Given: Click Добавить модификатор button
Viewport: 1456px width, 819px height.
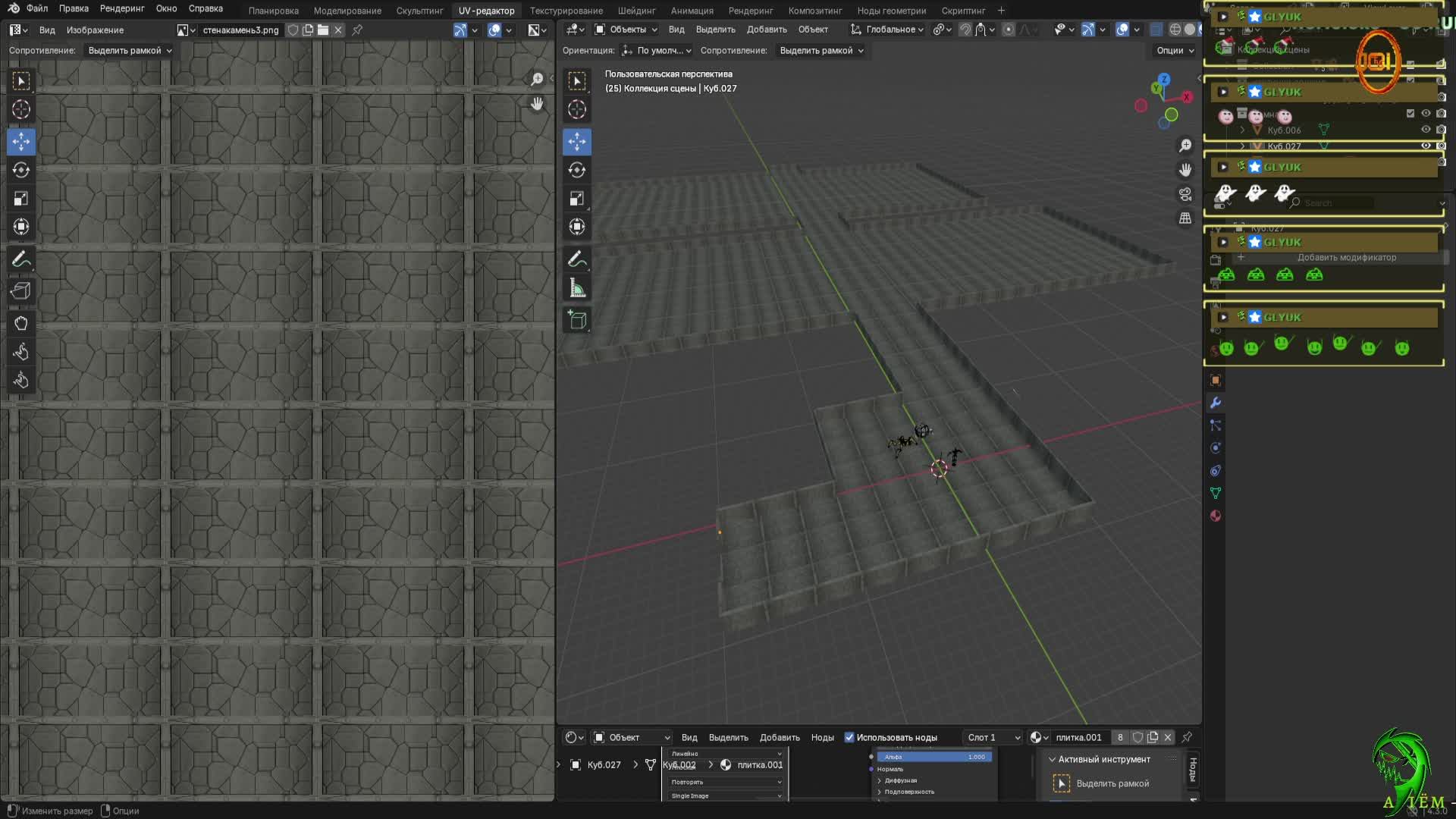Looking at the screenshot, I should click(x=1346, y=258).
